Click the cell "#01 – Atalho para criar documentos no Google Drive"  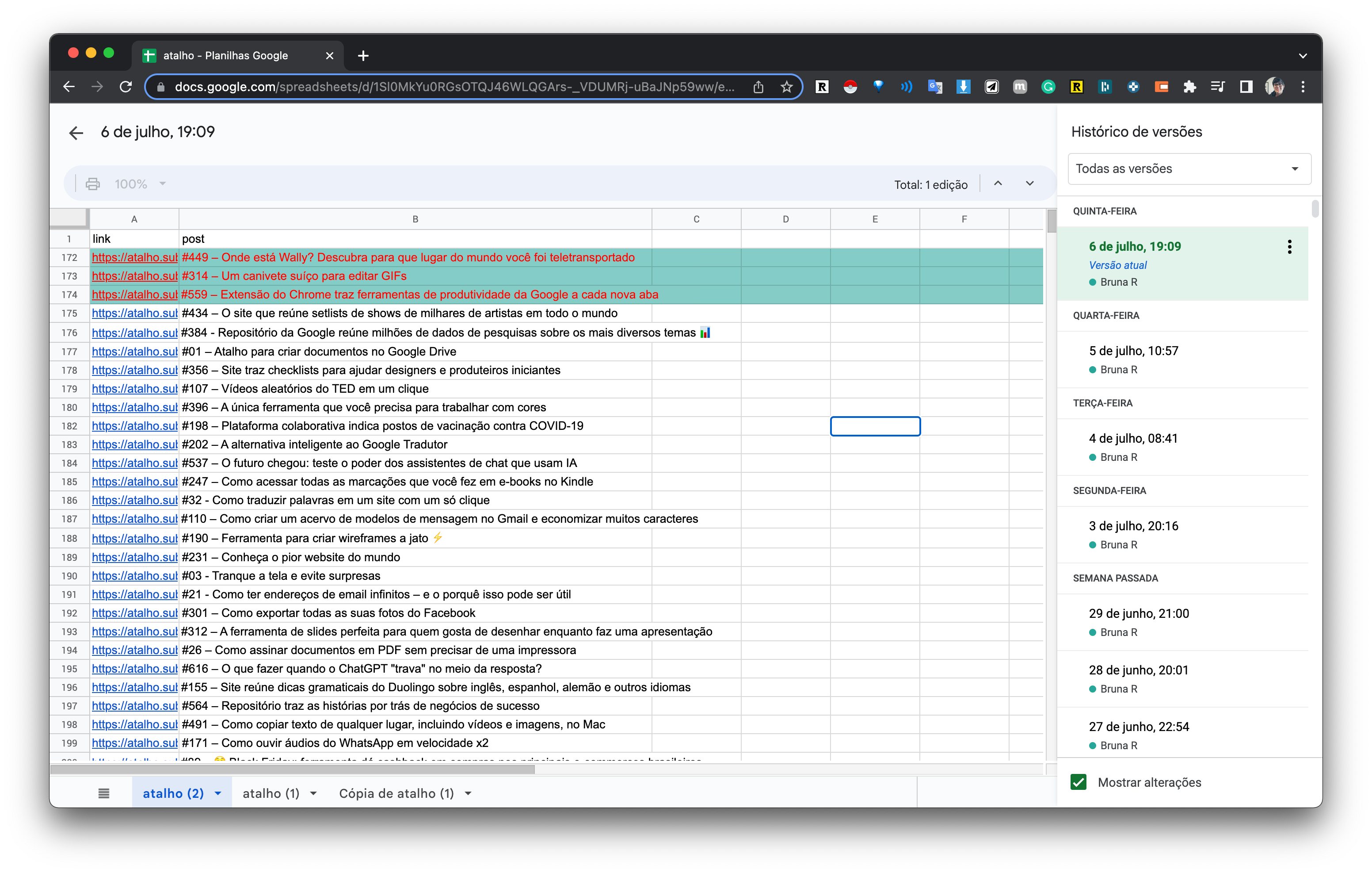[x=415, y=351]
